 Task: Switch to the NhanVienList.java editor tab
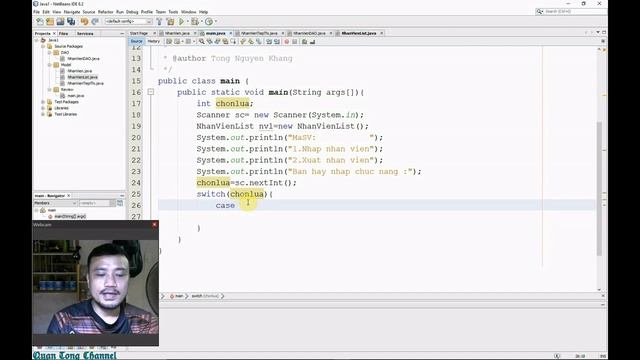click(x=359, y=33)
